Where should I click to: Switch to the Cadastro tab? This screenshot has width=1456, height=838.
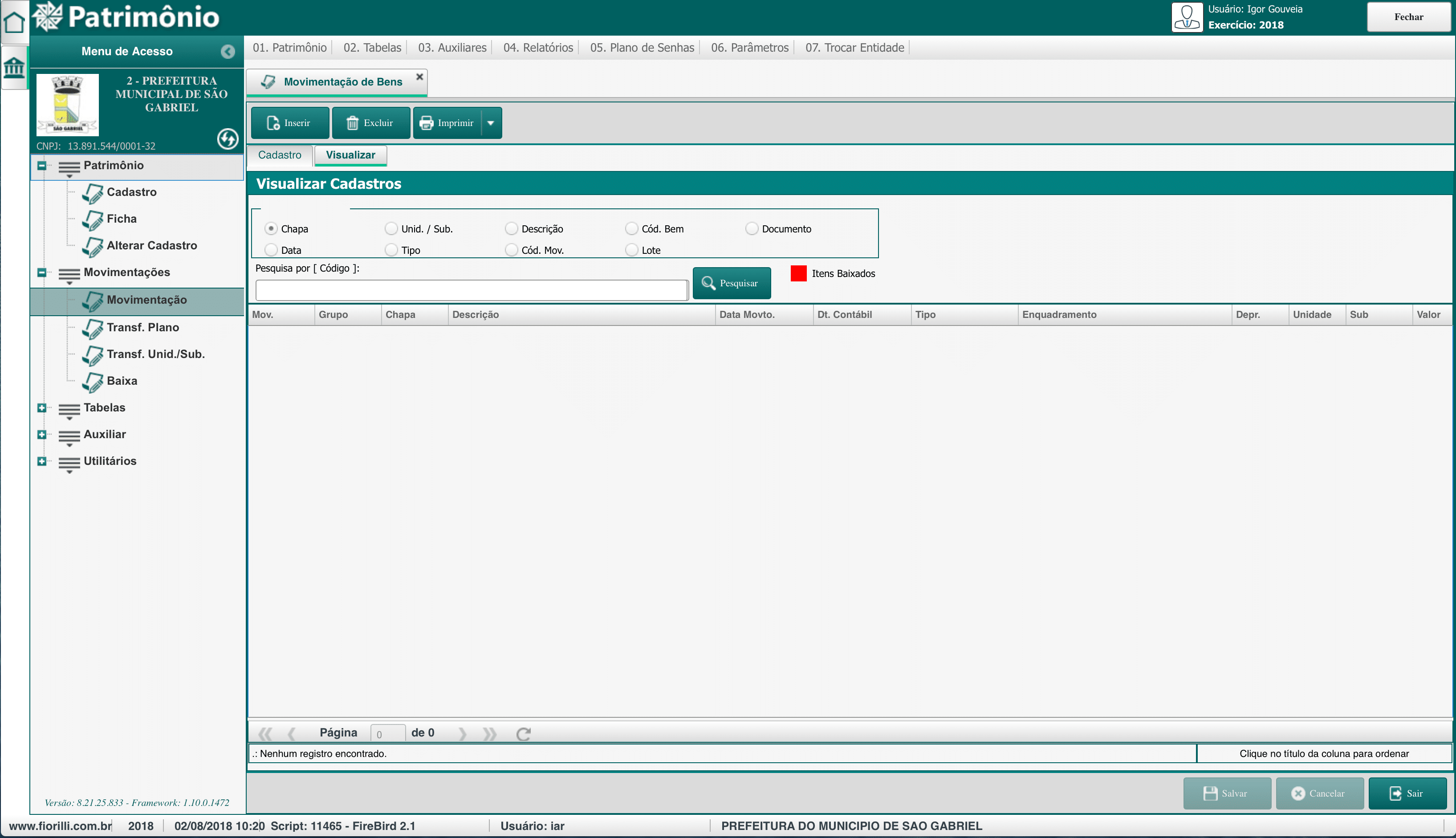(280, 155)
